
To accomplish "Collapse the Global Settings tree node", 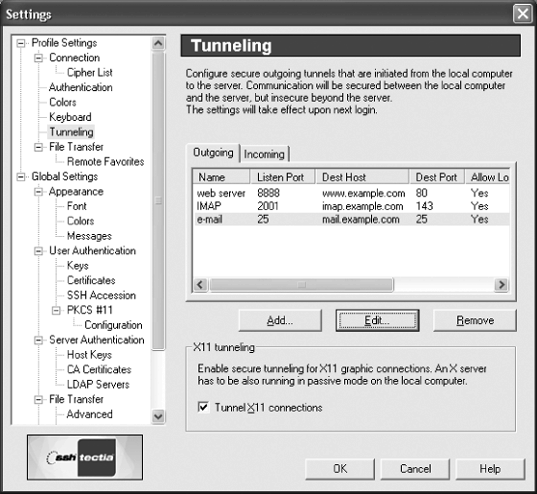I will tap(21, 177).
